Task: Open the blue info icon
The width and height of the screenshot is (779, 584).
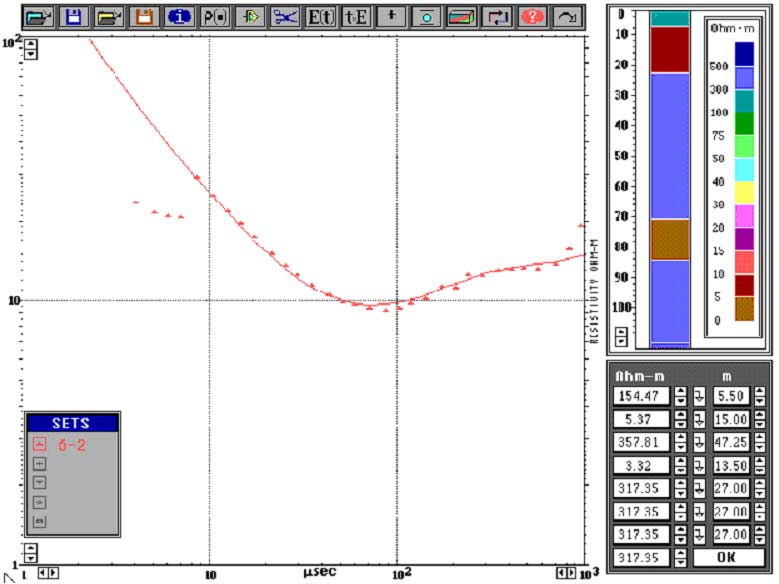Action: coord(179,16)
